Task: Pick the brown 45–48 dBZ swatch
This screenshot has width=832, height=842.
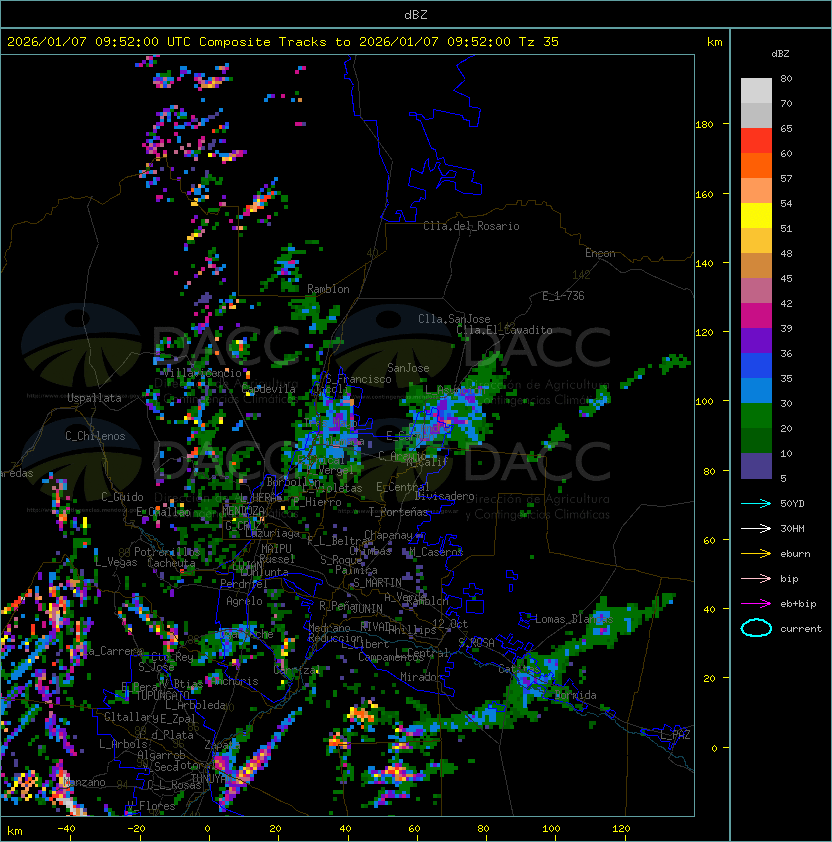Action: (756, 266)
